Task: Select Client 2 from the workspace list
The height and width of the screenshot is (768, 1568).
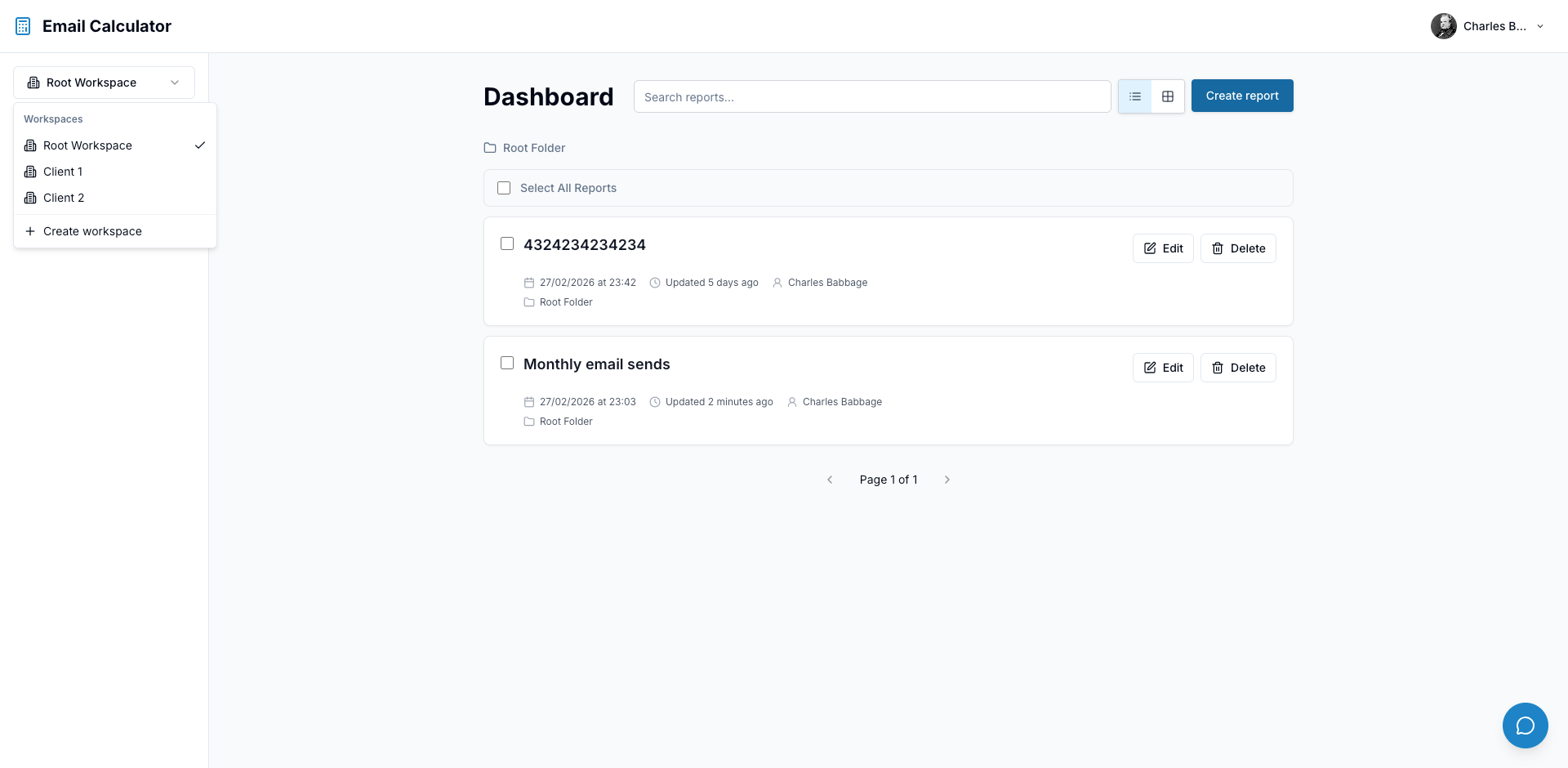Action: [x=64, y=198]
